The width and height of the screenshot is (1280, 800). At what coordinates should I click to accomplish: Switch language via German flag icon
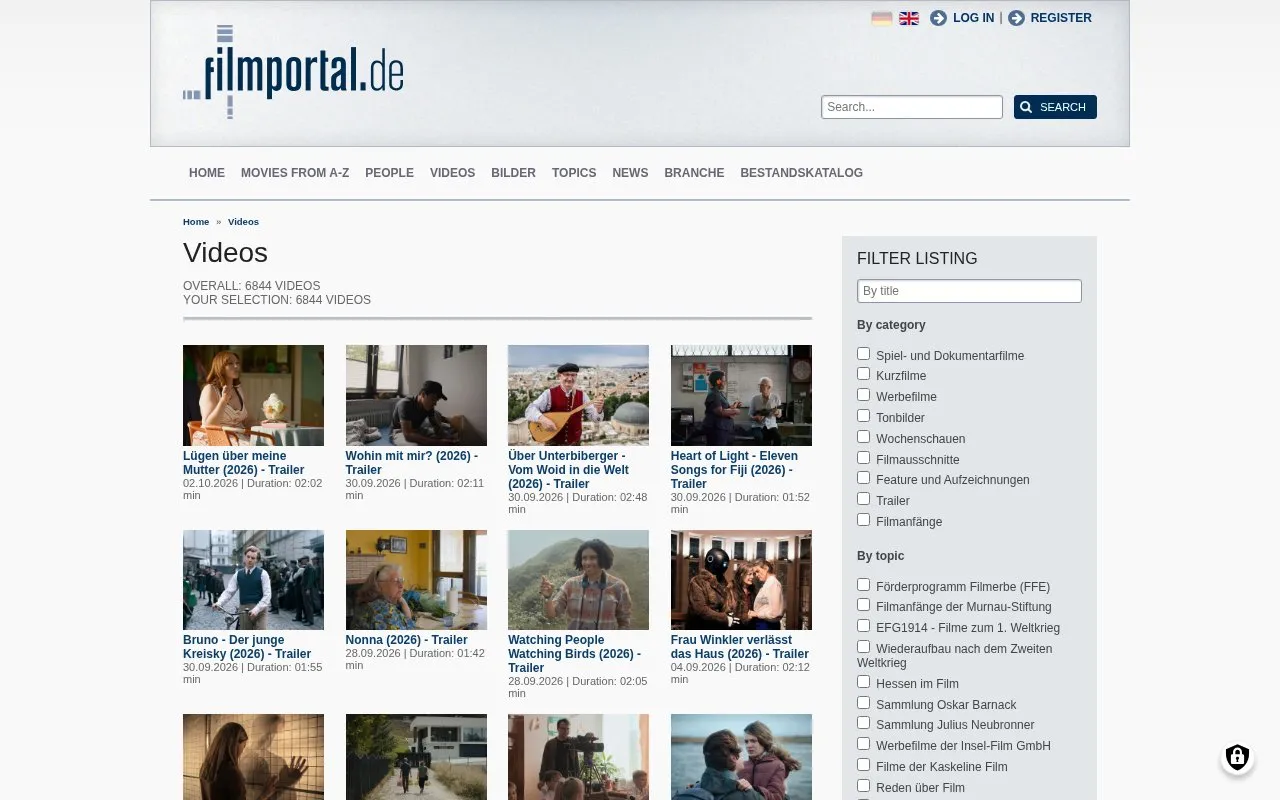point(881,18)
